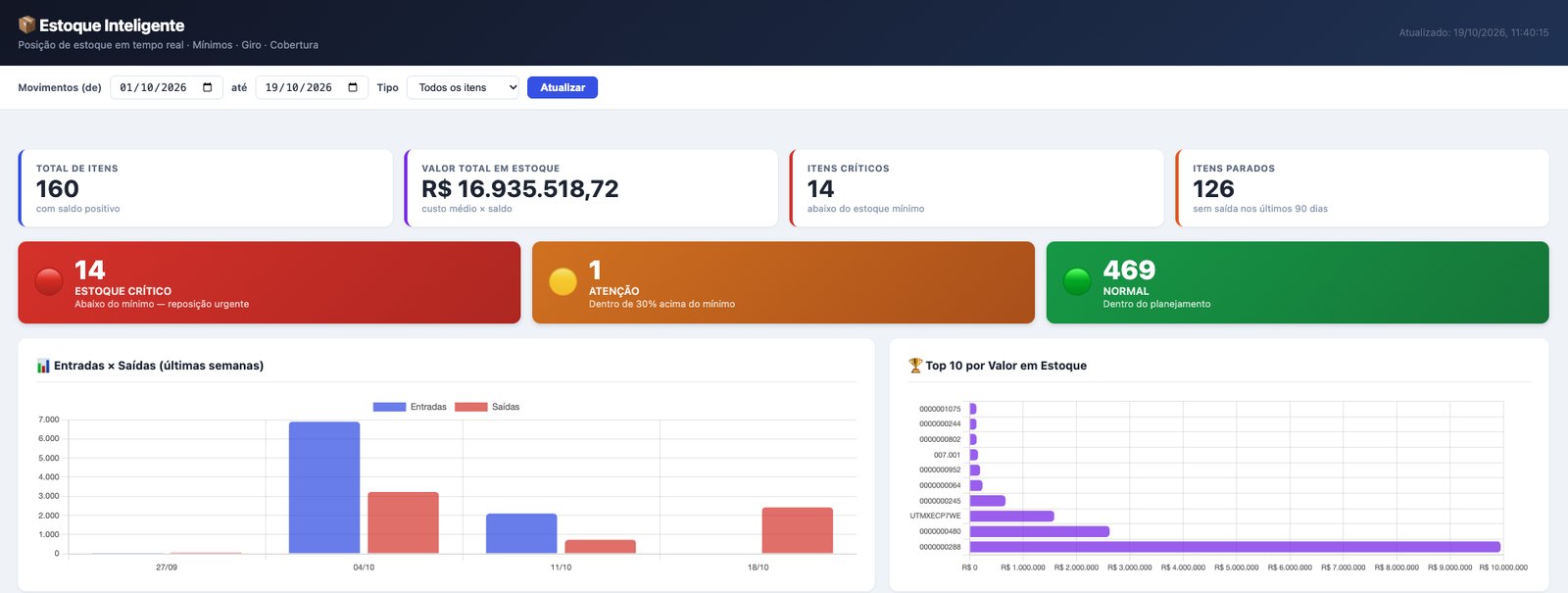Click the bar chart icon beside Entradas × Saídas
Screen dimensions: 1568x593
point(43,366)
